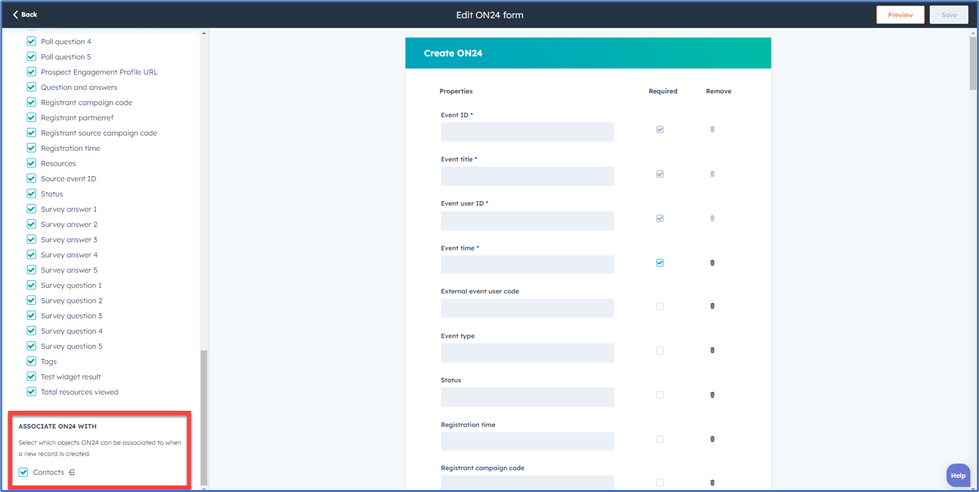
Task: Toggle Required checkbox for Event title
Action: [x=660, y=174]
